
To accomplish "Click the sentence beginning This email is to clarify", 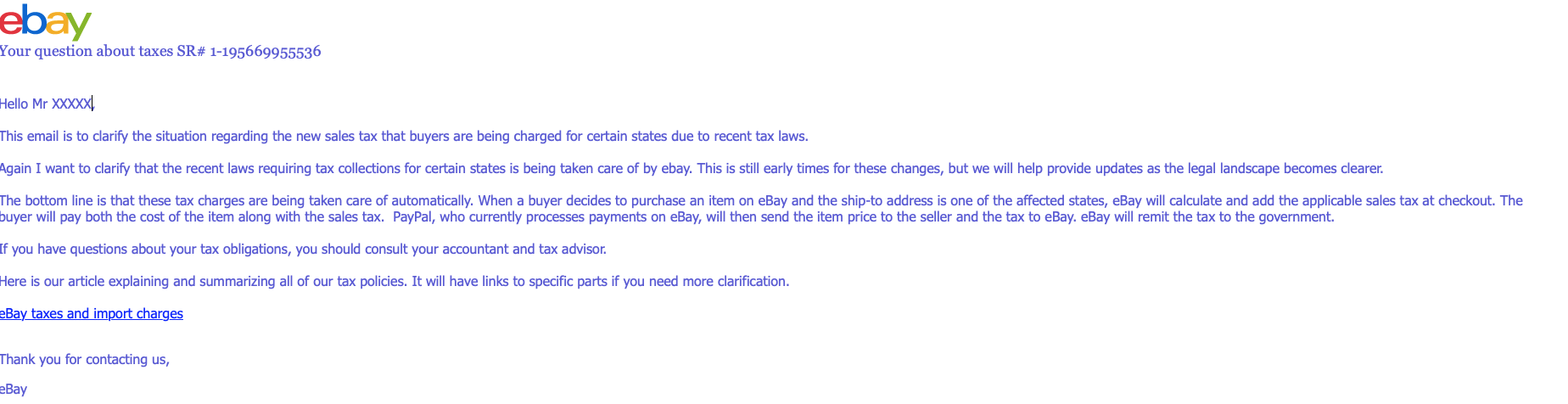I will (x=404, y=137).
